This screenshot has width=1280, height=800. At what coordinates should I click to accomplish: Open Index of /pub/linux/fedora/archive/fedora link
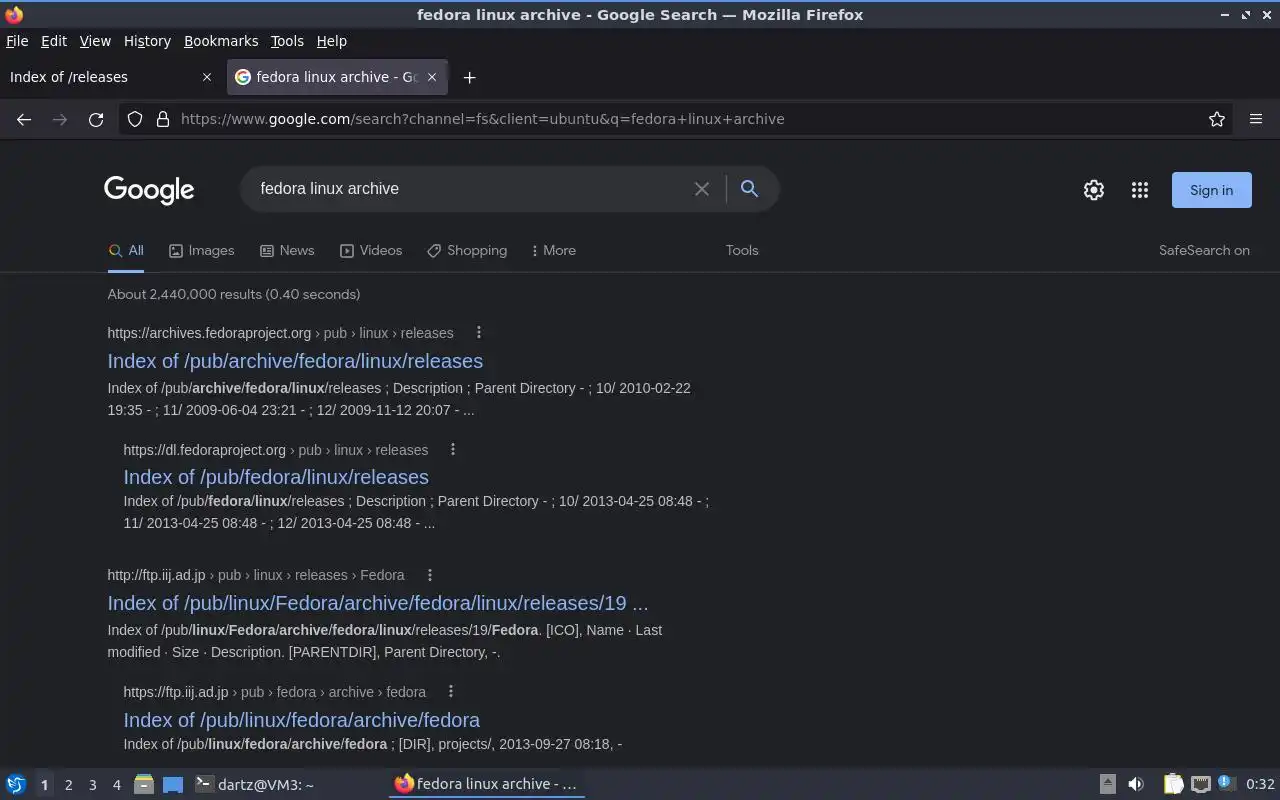point(302,720)
